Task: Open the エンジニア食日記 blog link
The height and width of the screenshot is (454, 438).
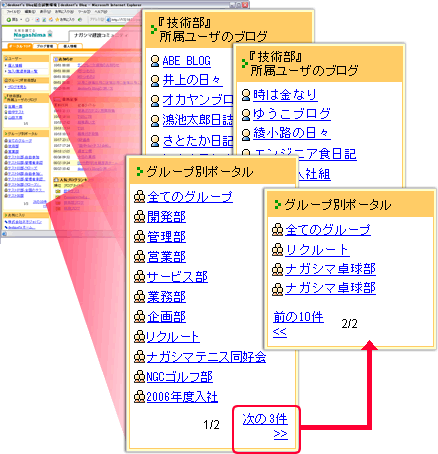Action: [305, 154]
